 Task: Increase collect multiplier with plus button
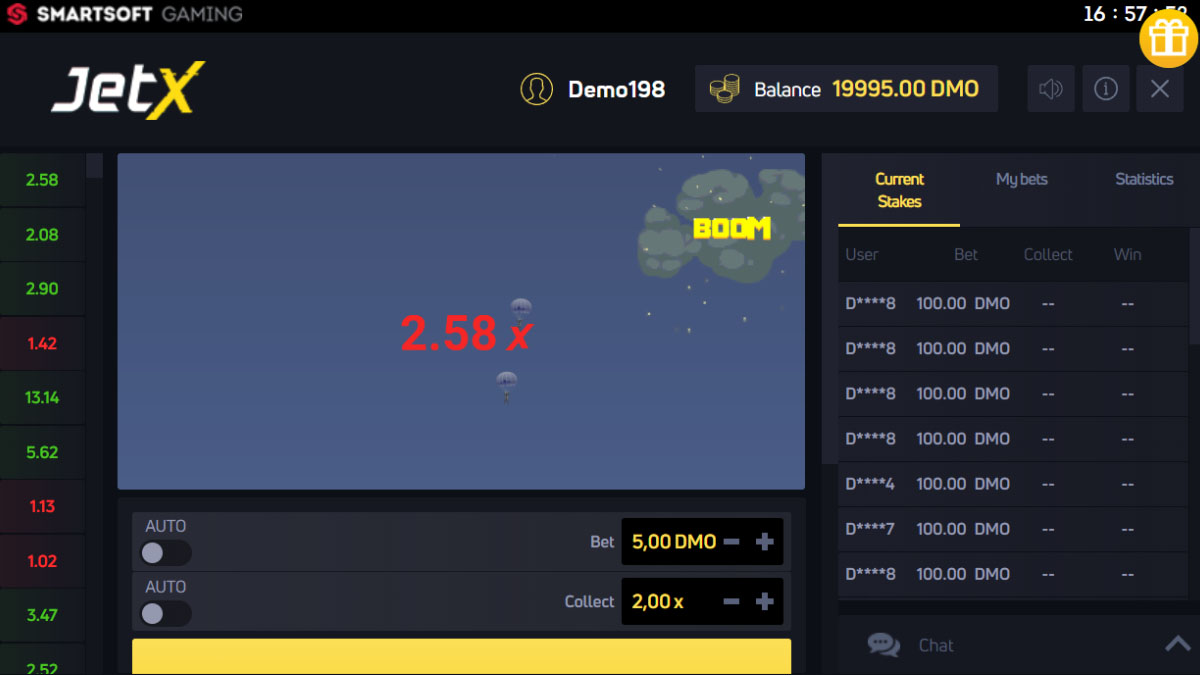[765, 602]
